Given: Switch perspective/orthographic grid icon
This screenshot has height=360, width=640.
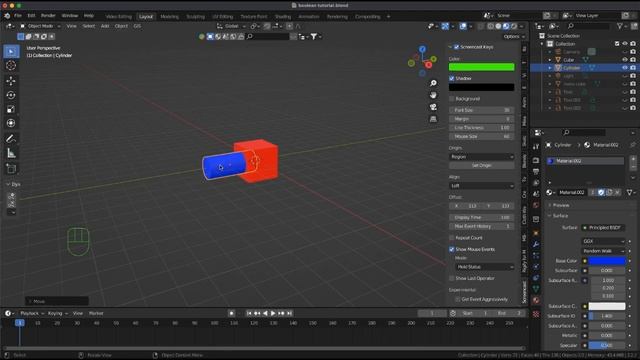Looking at the screenshot, I should tap(433, 119).
